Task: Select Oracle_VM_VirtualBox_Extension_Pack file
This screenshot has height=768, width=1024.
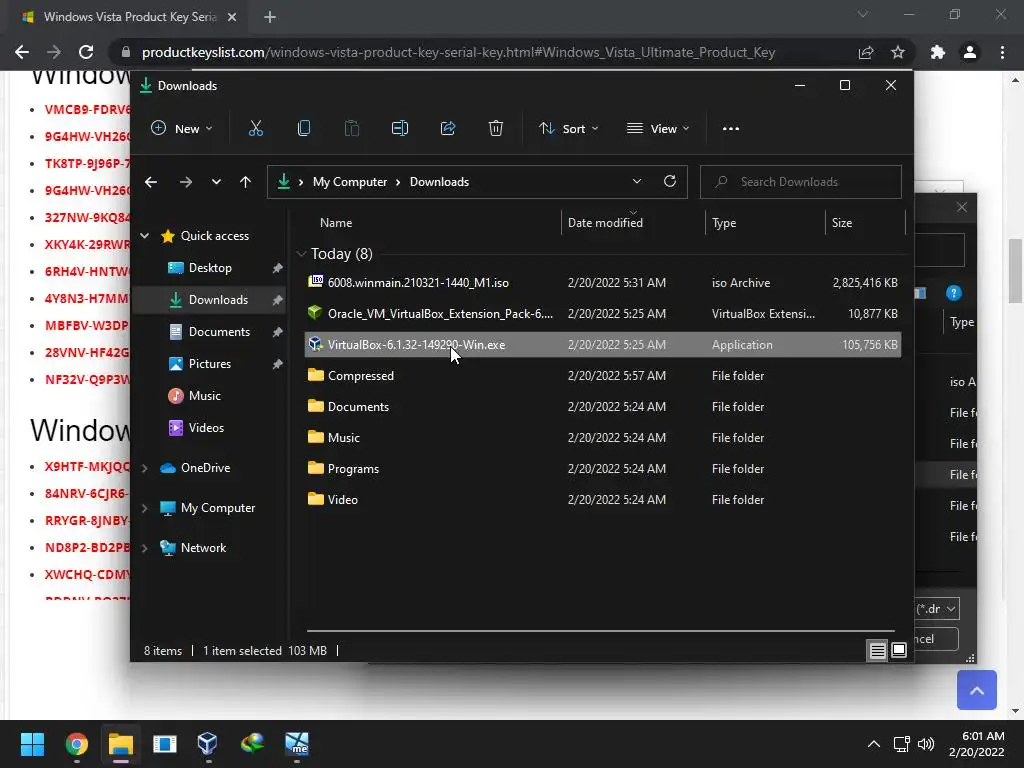Action: (x=603, y=313)
